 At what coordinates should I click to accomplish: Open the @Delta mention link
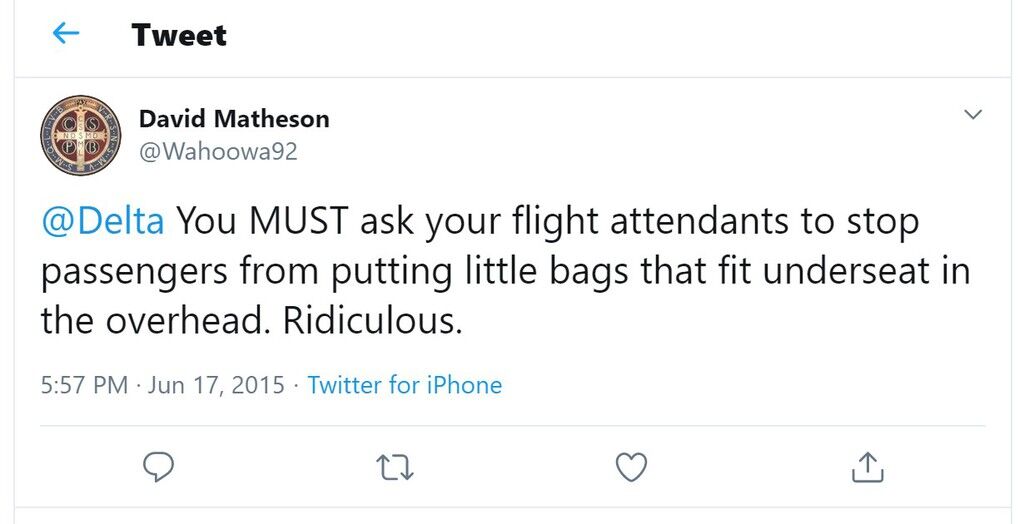[x=103, y=221]
